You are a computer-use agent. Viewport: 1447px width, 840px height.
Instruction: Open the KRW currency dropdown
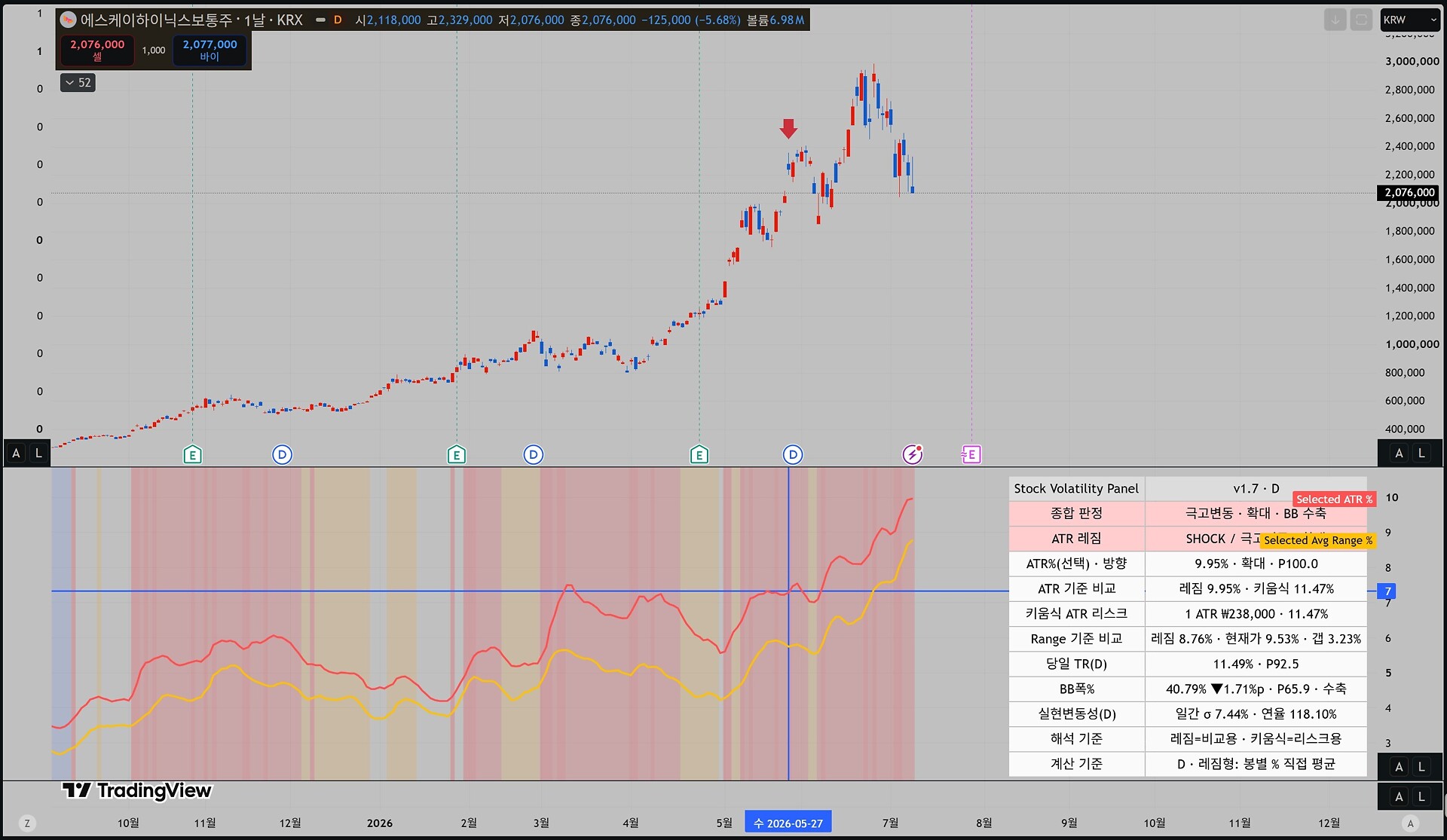tap(1410, 20)
